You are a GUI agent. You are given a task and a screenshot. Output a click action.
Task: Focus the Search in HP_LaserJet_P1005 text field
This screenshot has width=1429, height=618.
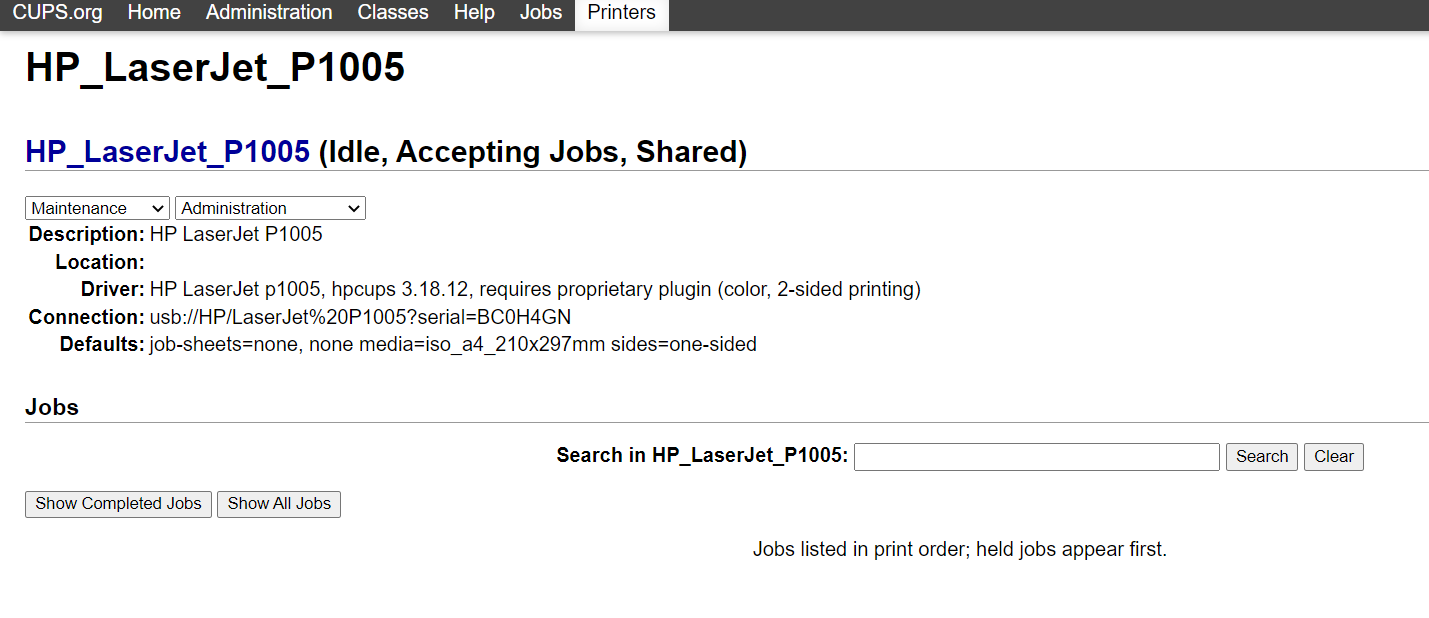click(1036, 457)
